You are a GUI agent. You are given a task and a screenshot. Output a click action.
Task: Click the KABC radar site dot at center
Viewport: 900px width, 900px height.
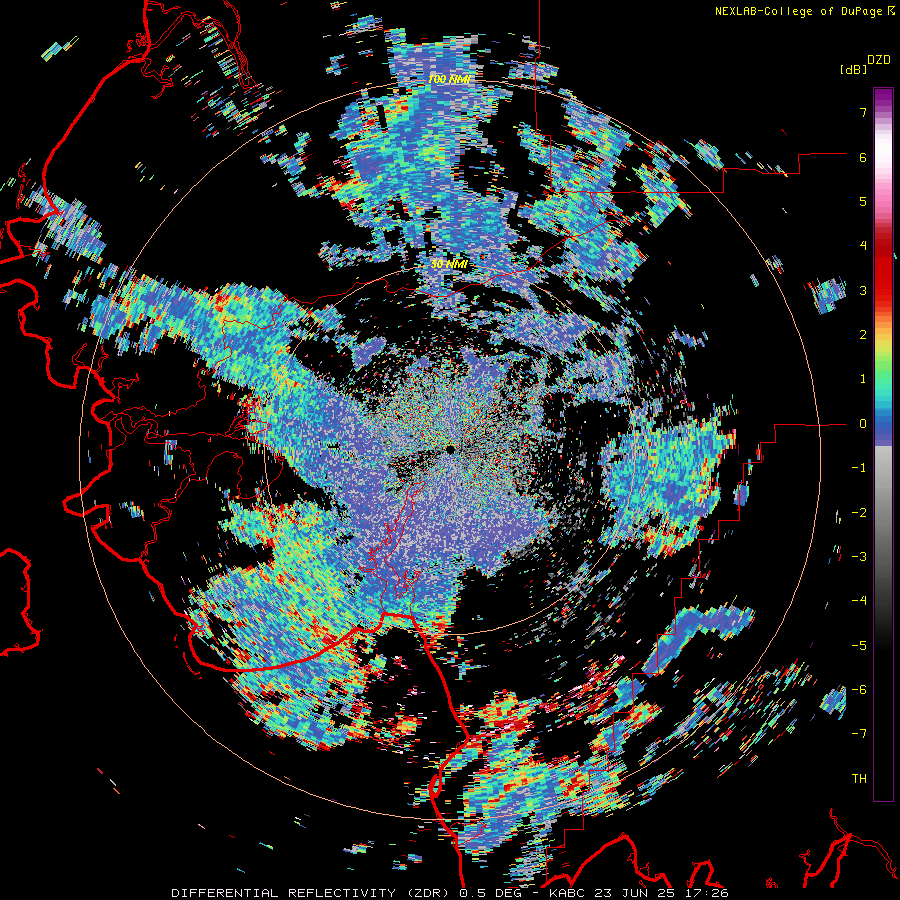(x=450, y=448)
